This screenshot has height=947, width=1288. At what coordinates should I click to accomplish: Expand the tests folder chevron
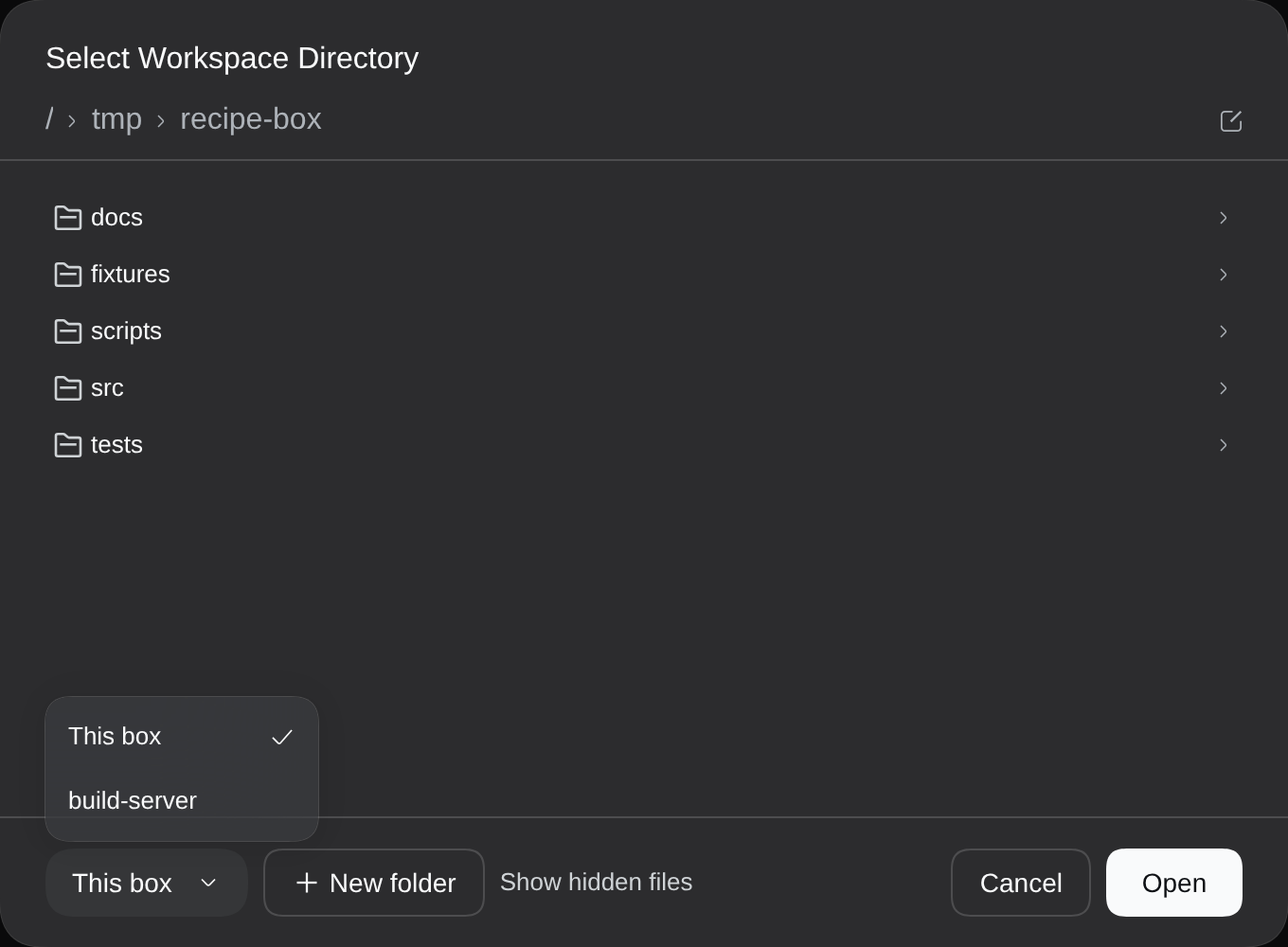pyautogui.click(x=1224, y=445)
